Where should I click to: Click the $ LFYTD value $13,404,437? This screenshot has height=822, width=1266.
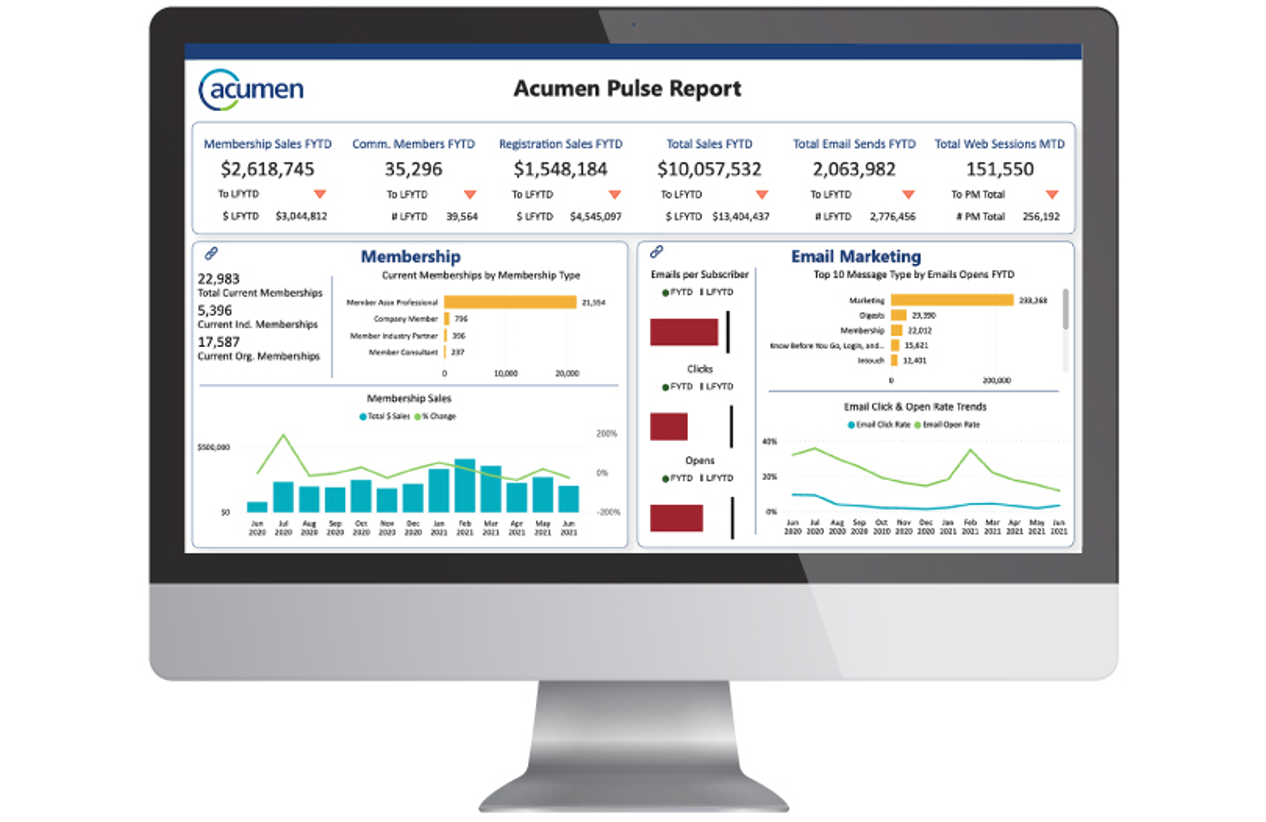pos(741,216)
